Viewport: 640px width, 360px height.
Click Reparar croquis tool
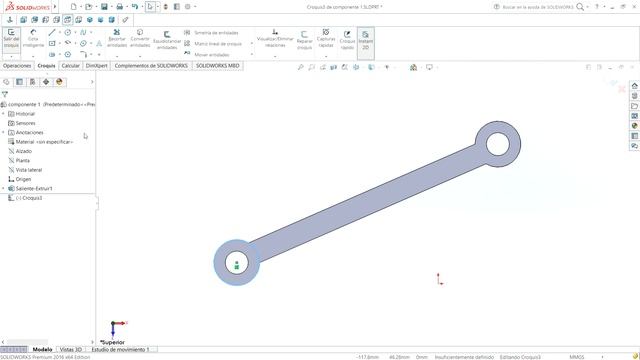[304, 40]
